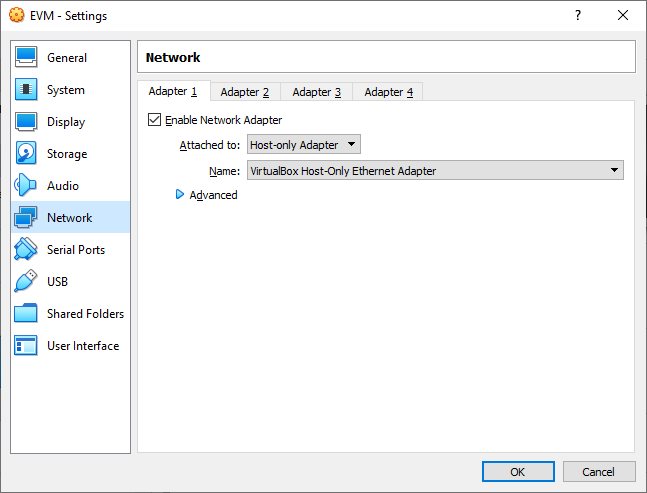
Task: Click the Cancel button
Action: 599,472
